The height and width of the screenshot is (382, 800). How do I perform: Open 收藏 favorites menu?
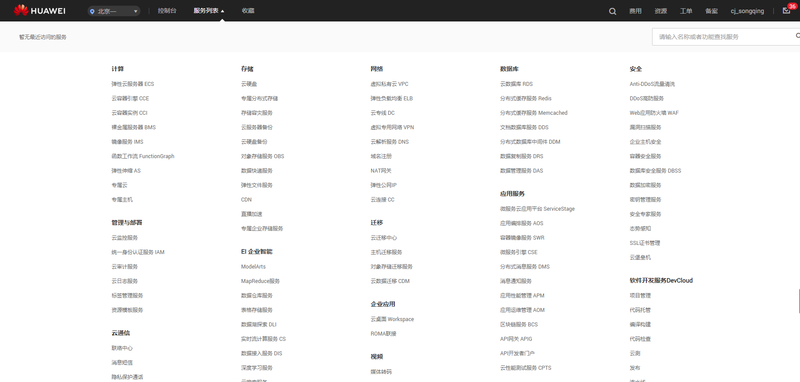coord(248,11)
